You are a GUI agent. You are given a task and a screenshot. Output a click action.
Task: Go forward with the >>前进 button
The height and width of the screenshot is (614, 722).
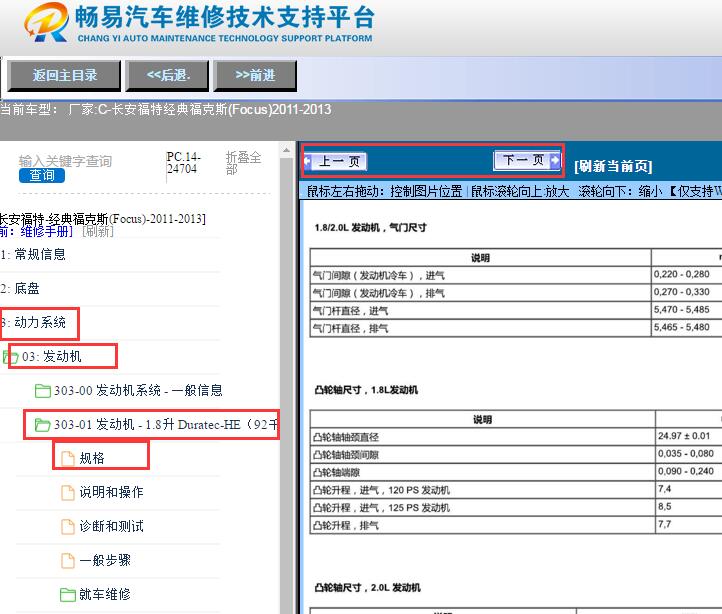click(x=255, y=75)
